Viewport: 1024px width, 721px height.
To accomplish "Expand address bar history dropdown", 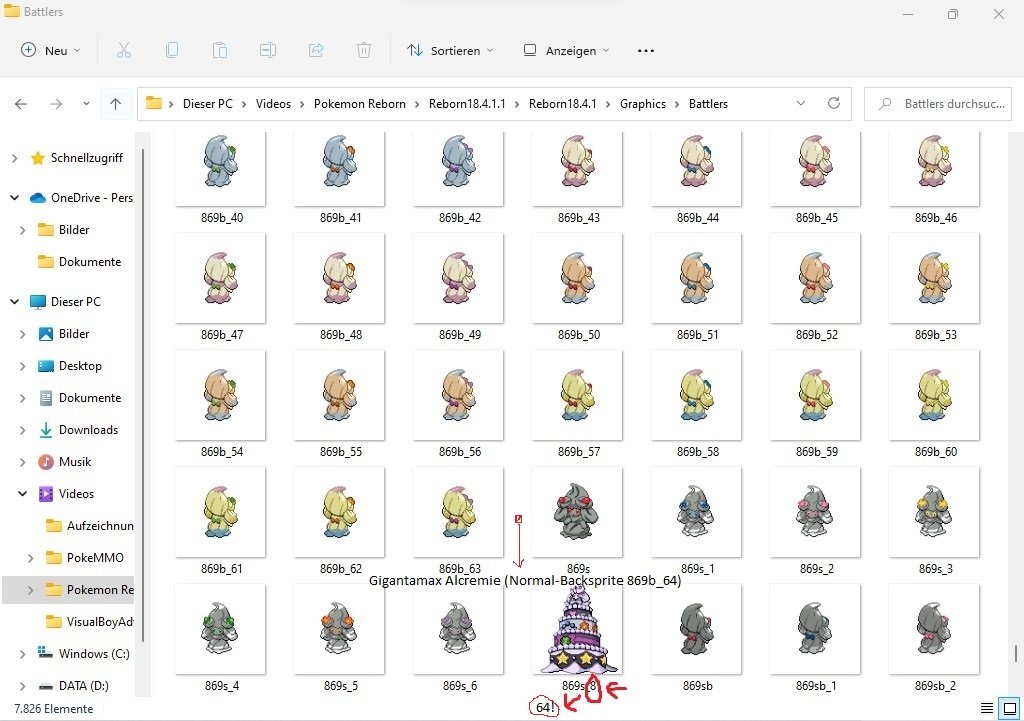I will (801, 103).
